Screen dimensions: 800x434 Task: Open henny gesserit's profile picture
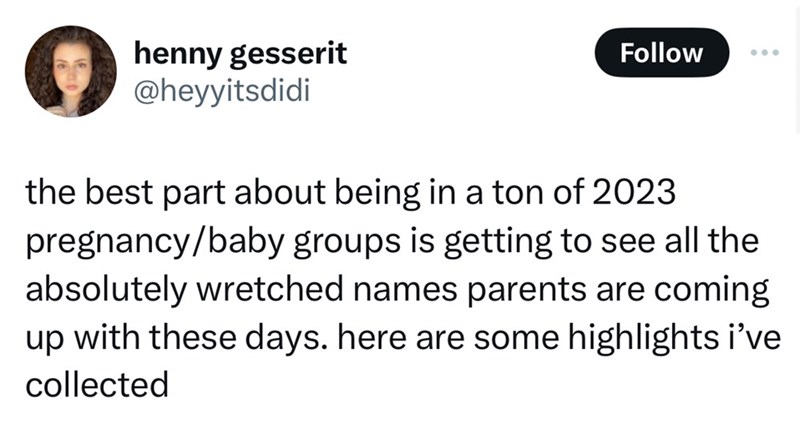[x=71, y=71]
